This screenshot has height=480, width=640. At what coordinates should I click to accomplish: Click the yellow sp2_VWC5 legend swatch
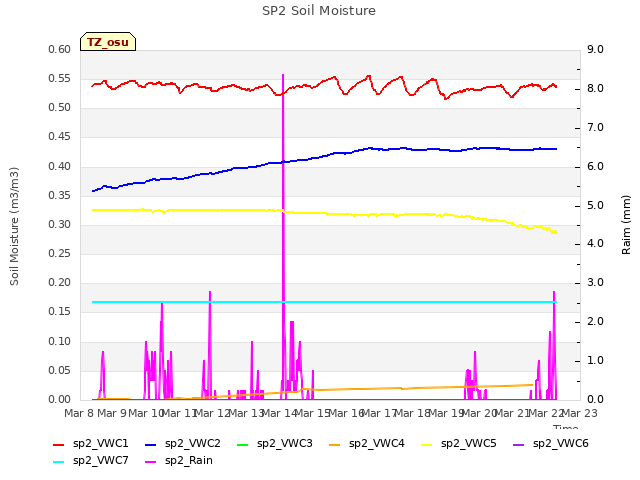click(427, 445)
